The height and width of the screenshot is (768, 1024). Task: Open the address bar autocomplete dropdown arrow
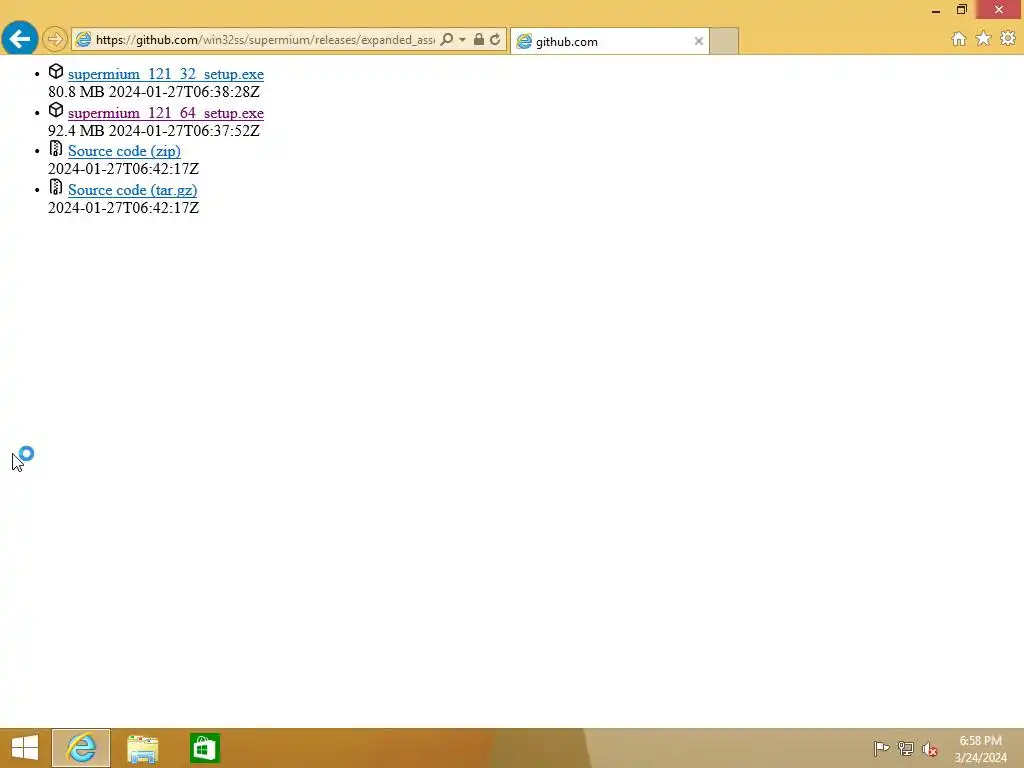462,40
